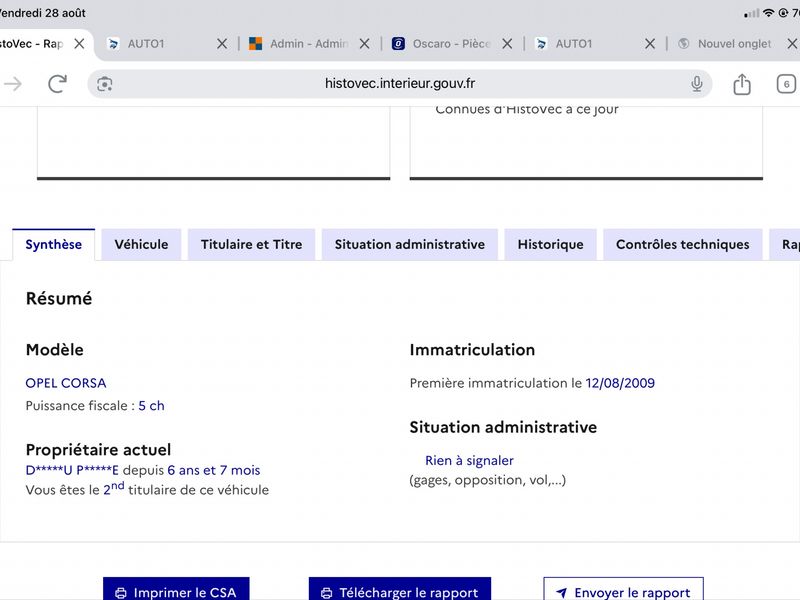Select the Synthèse tab
This screenshot has height=600, width=800.
coord(54,245)
